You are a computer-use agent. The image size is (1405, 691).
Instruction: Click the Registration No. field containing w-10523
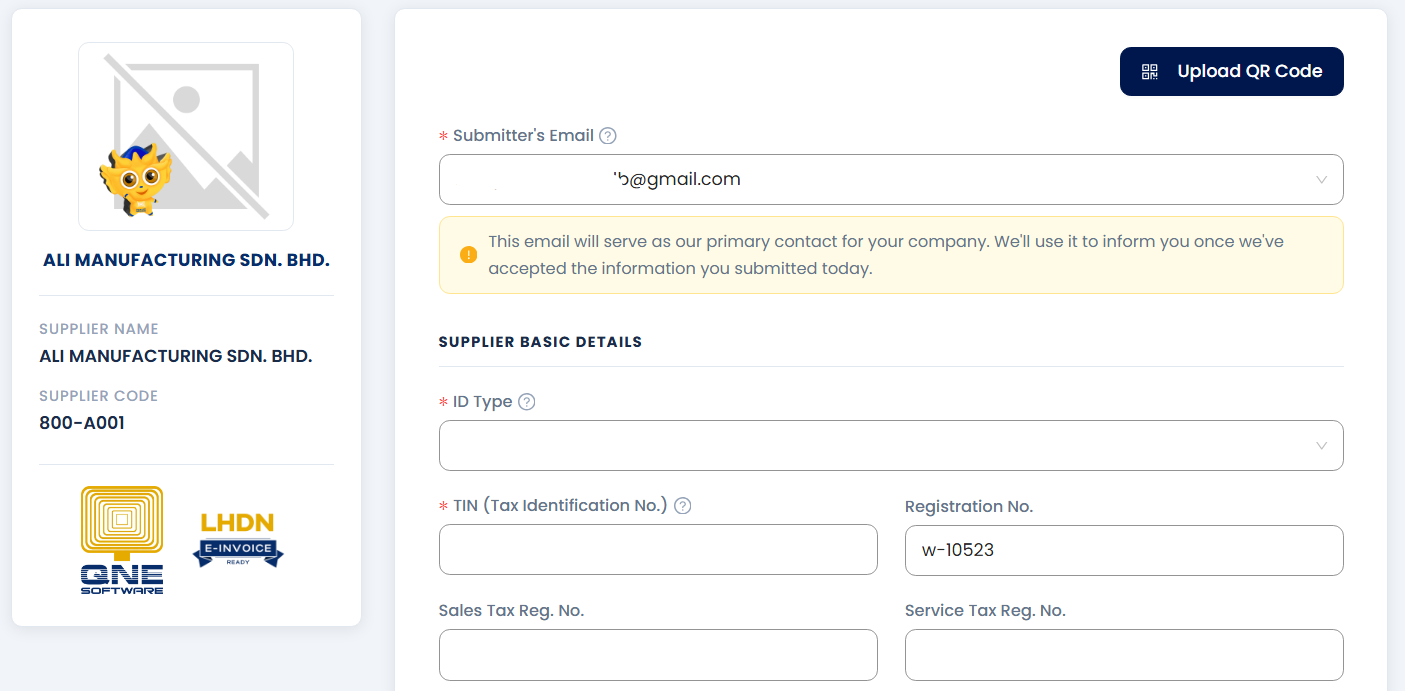1124,550
